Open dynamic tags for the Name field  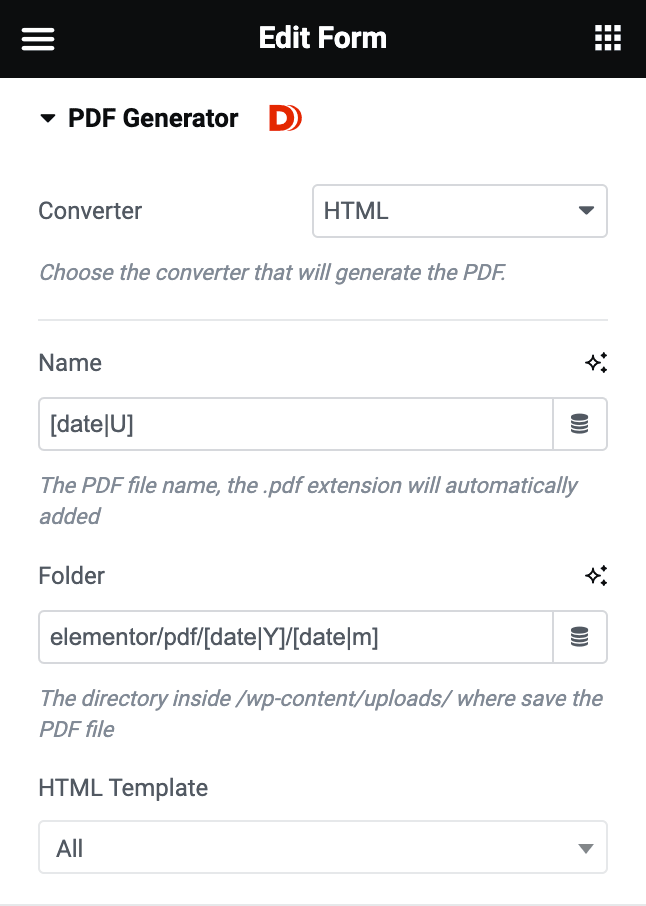[580, 424]
